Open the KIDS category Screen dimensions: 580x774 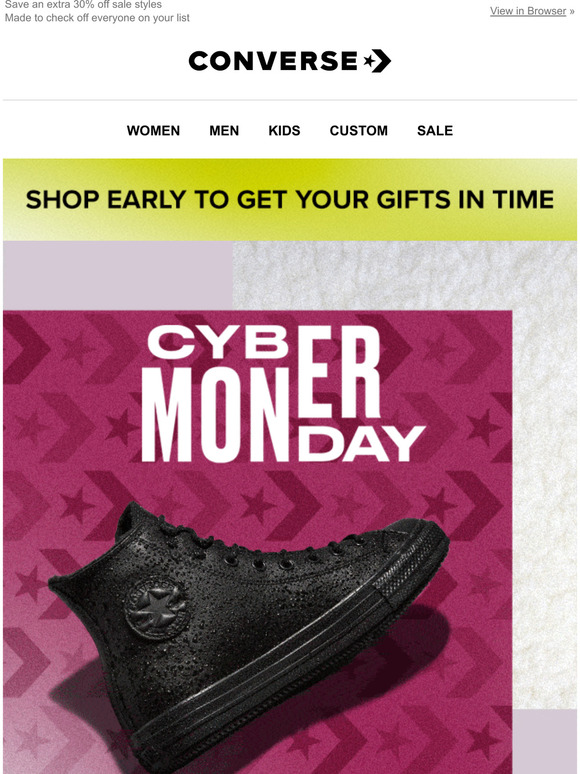tap(284, 130)
